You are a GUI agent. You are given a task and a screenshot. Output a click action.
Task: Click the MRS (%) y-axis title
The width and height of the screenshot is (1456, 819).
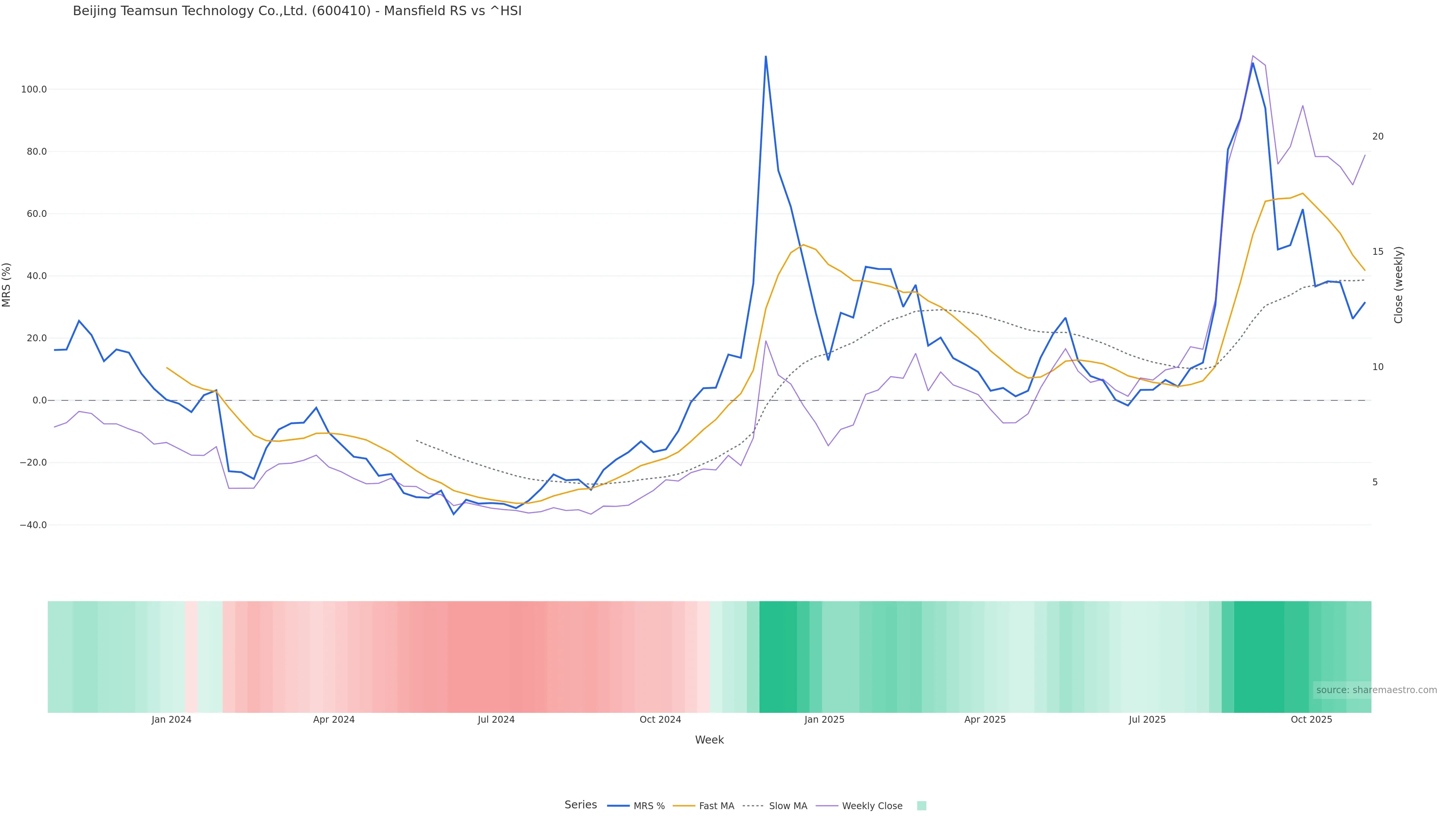[x=7, y=285]
